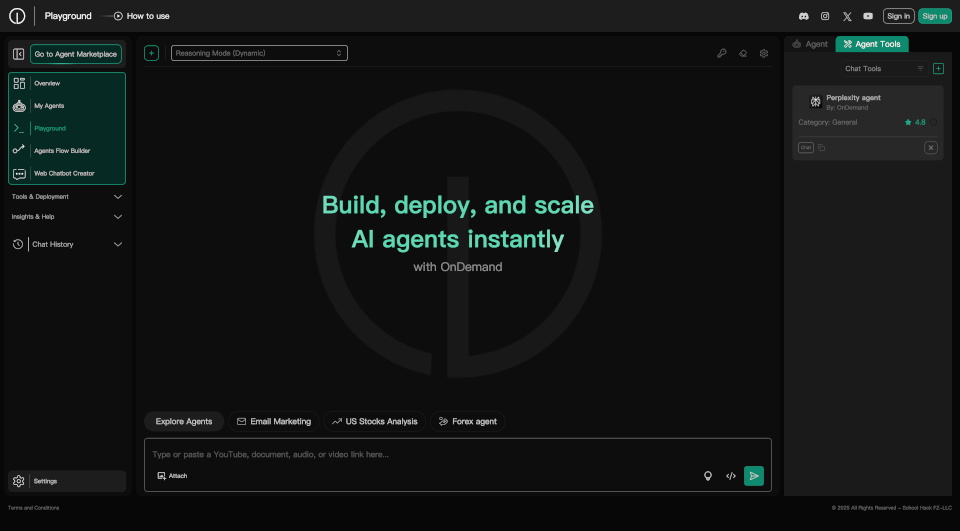
Task: Click Go to Agent Marketplace button
Action: point(75,54)
